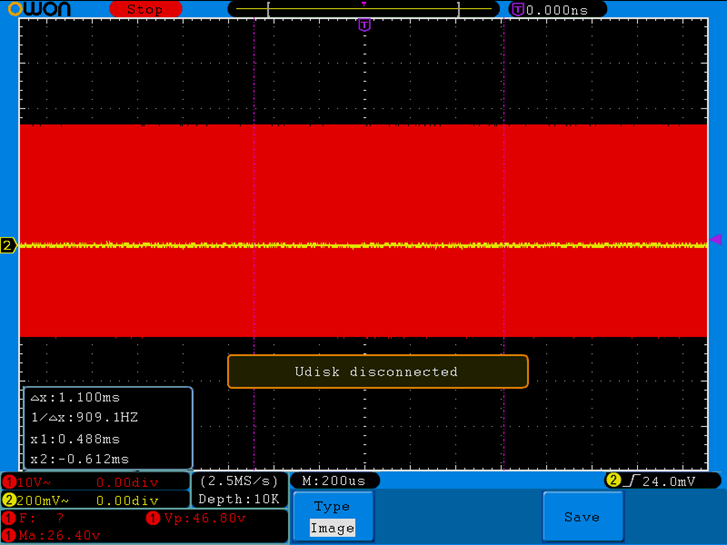Click the purple T trigger position marker
The image size is (727, 545).
click(364, 25)
